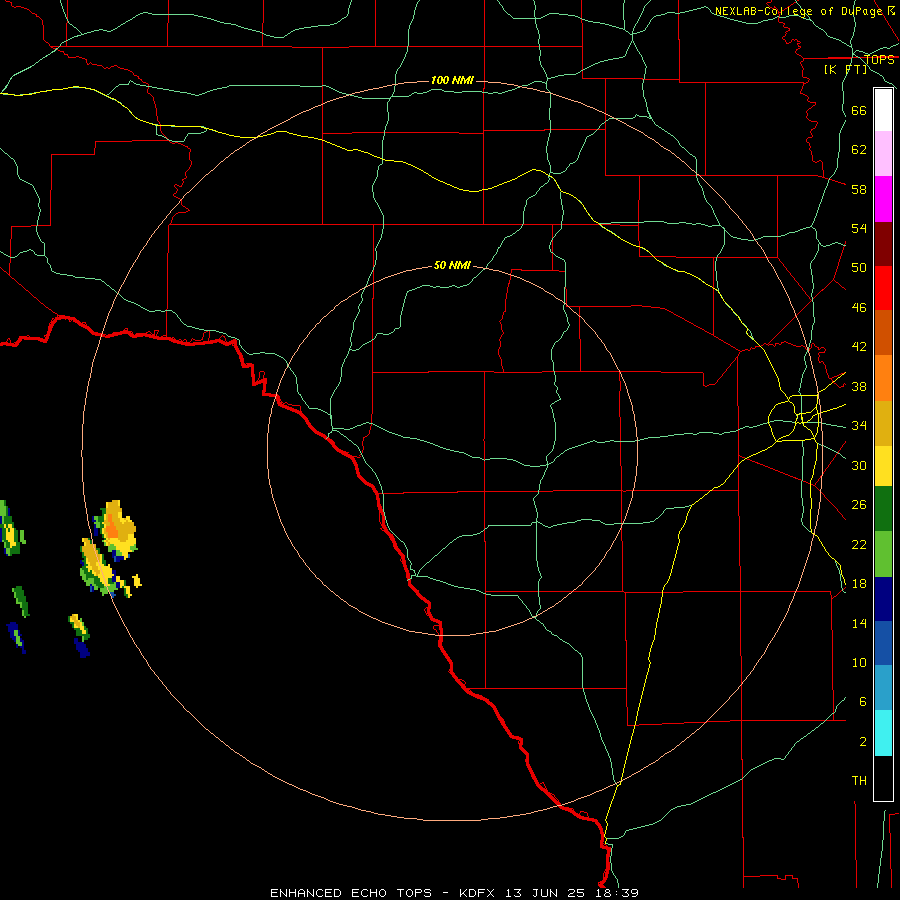The image size is (900, 900).
Task: Click legend value 54
Action: click(x=859, y=228)
